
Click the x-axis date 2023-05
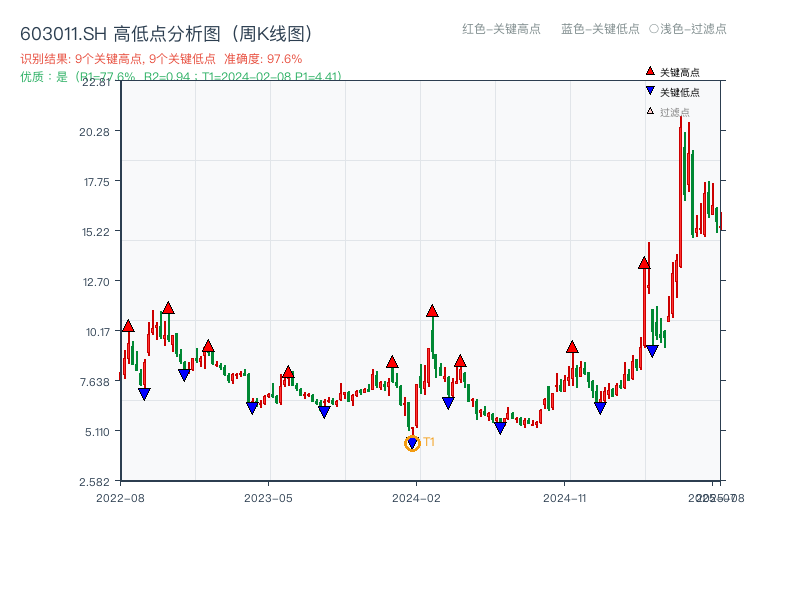click(x=268, y=498)
